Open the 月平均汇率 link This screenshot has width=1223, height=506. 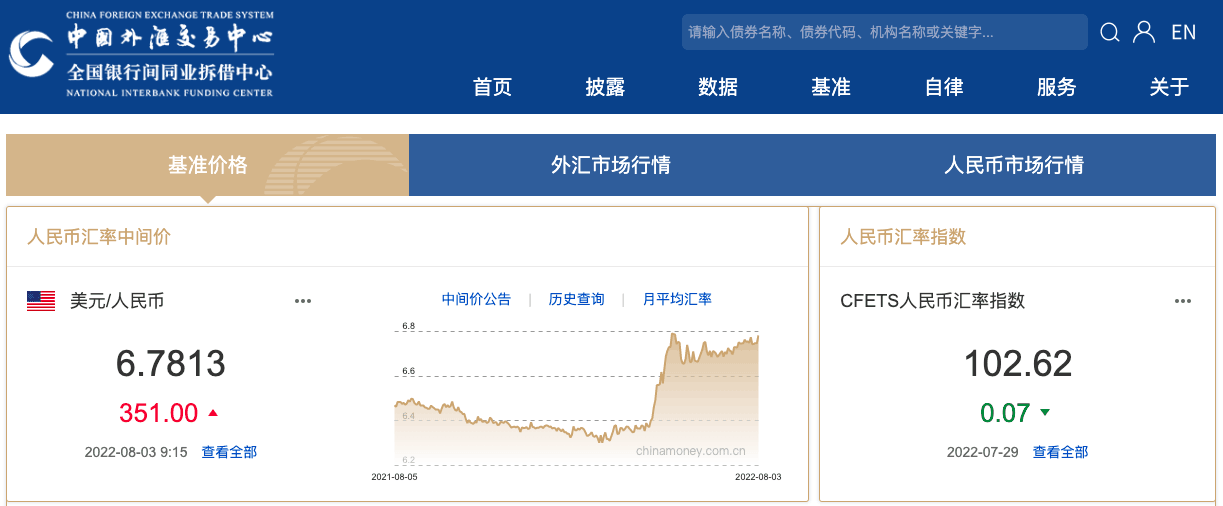pos(677,299)
